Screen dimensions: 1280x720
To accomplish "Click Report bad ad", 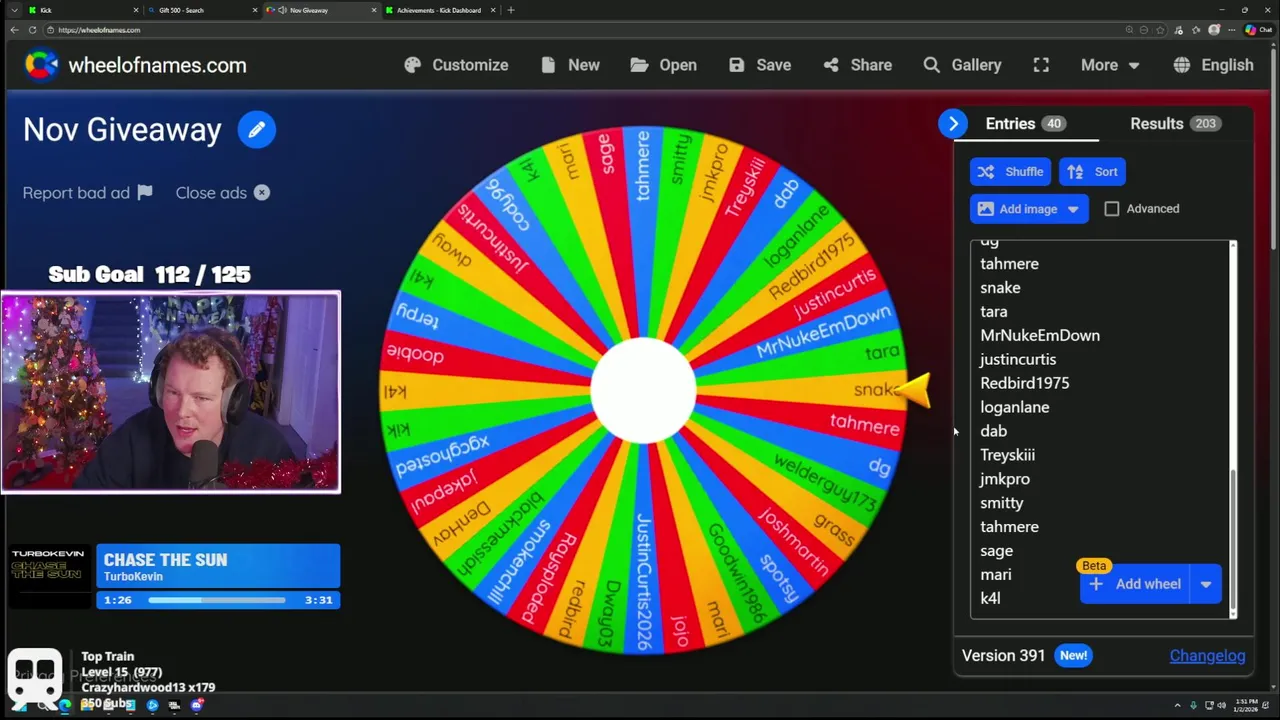I will pyautogui.click(x=88, y=193).
